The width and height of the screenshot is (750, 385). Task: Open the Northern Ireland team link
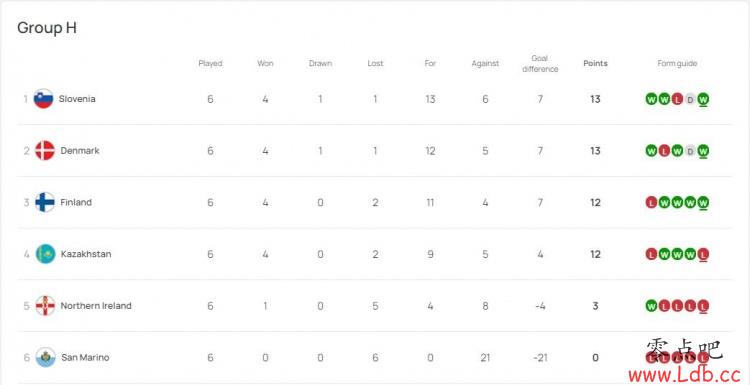pos(96,306)
